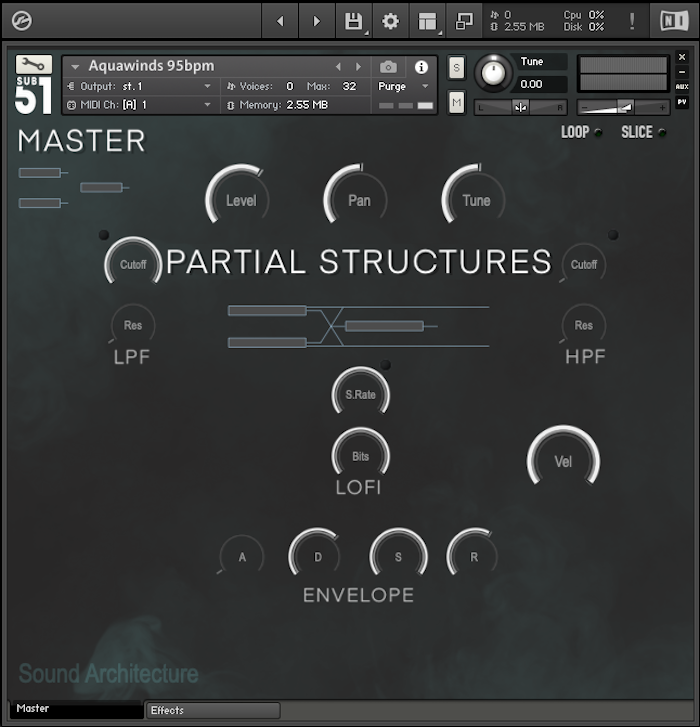Enable the LPF power button
The image size is (700, 727).
104,235
